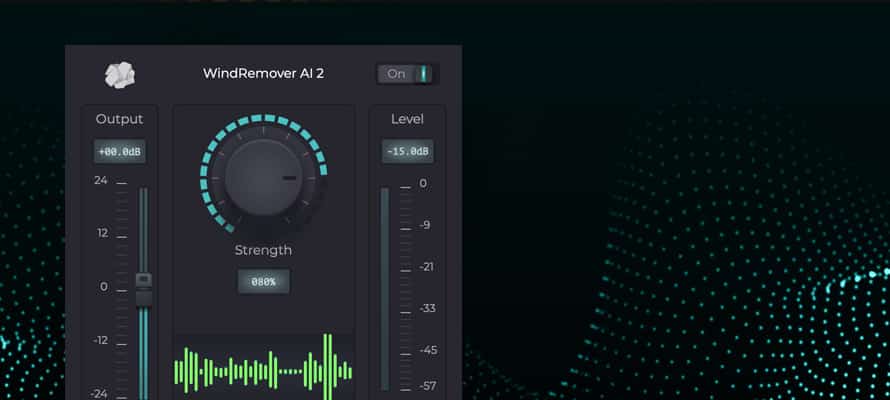Click the -21 mark on Level scale
890x400 pixels.
tap(426, 267)
